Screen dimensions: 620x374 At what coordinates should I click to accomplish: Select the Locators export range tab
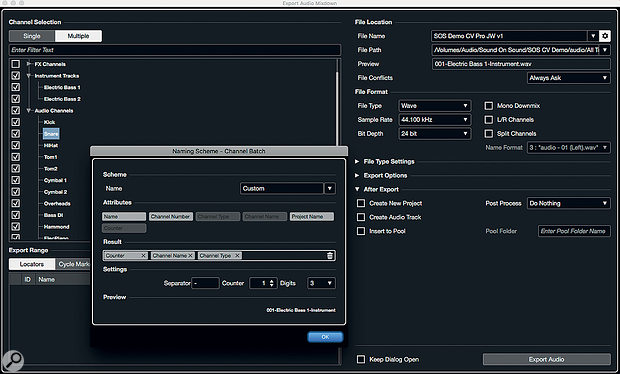tap(32, 264)
